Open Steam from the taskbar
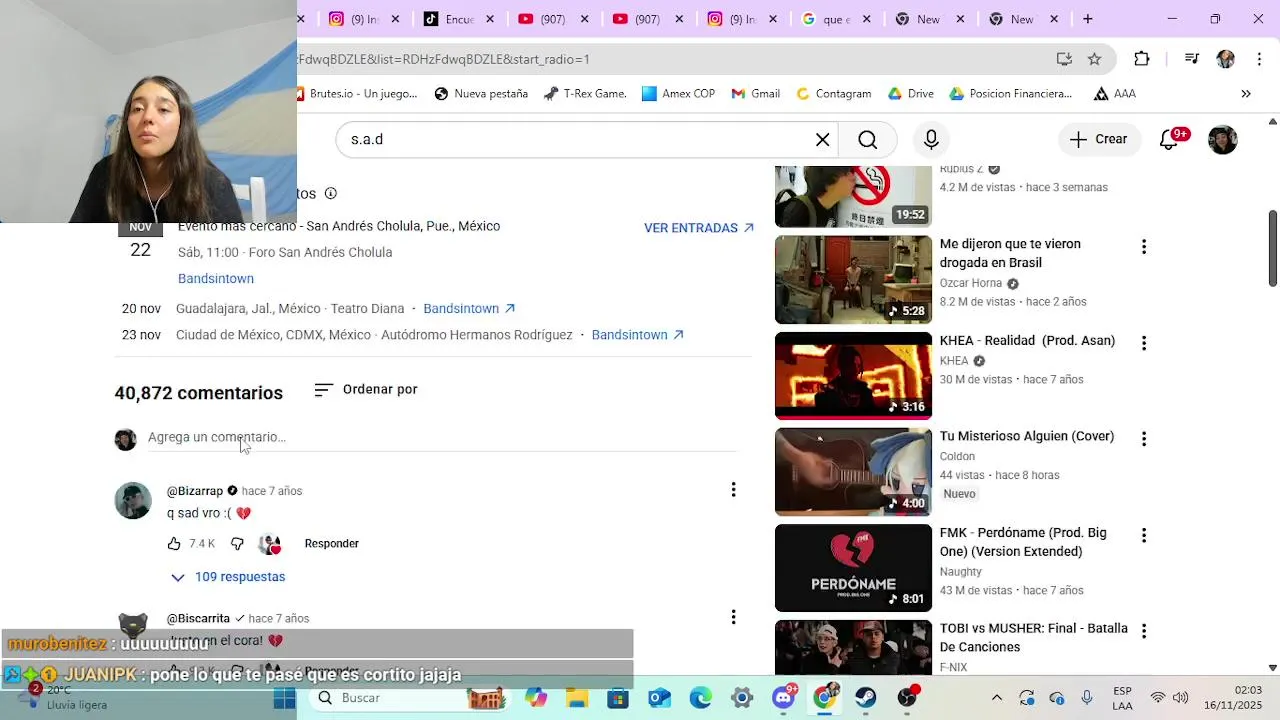Screen dimensions: 1280x720 (x=865, y=698)
